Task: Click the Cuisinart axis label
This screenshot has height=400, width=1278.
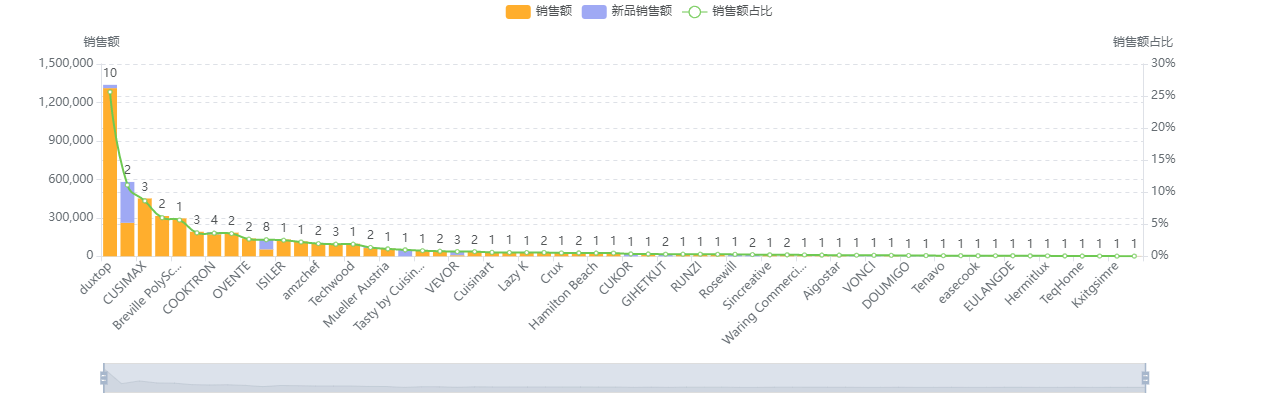Action: [x=472, y=285]
